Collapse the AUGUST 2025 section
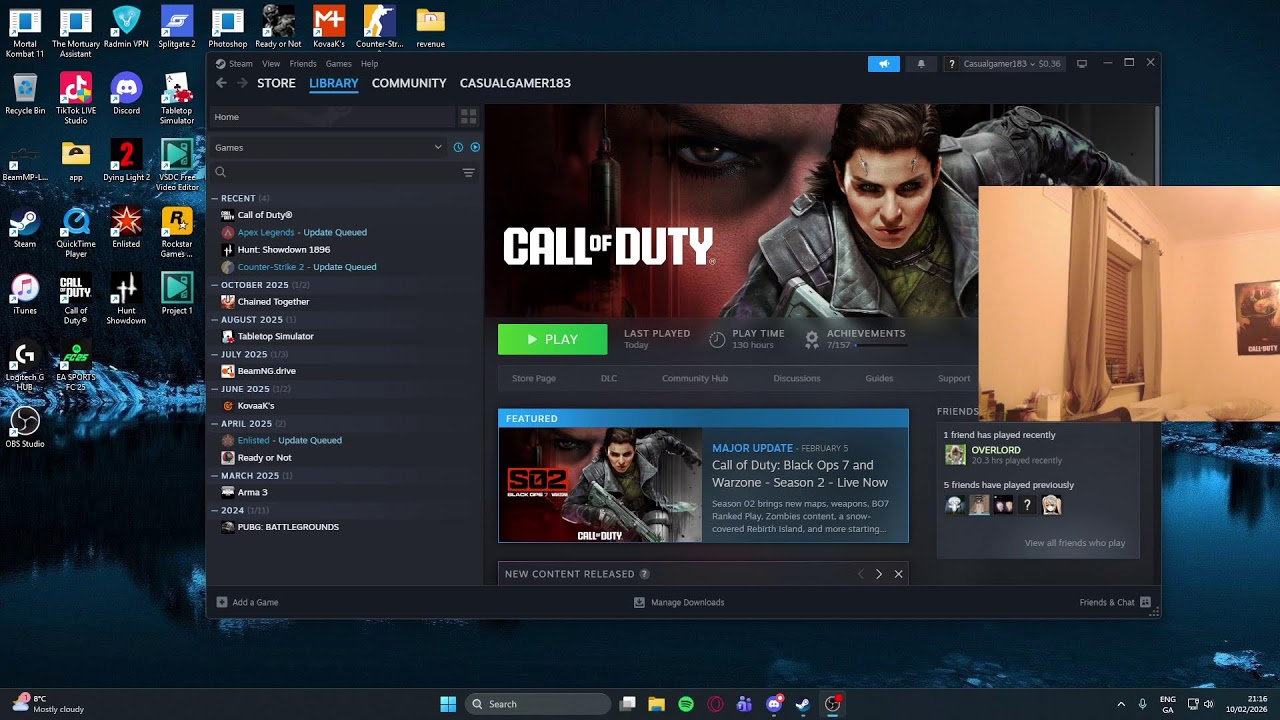The height and width of the screenshot is (720, 1280). (215, 320)
